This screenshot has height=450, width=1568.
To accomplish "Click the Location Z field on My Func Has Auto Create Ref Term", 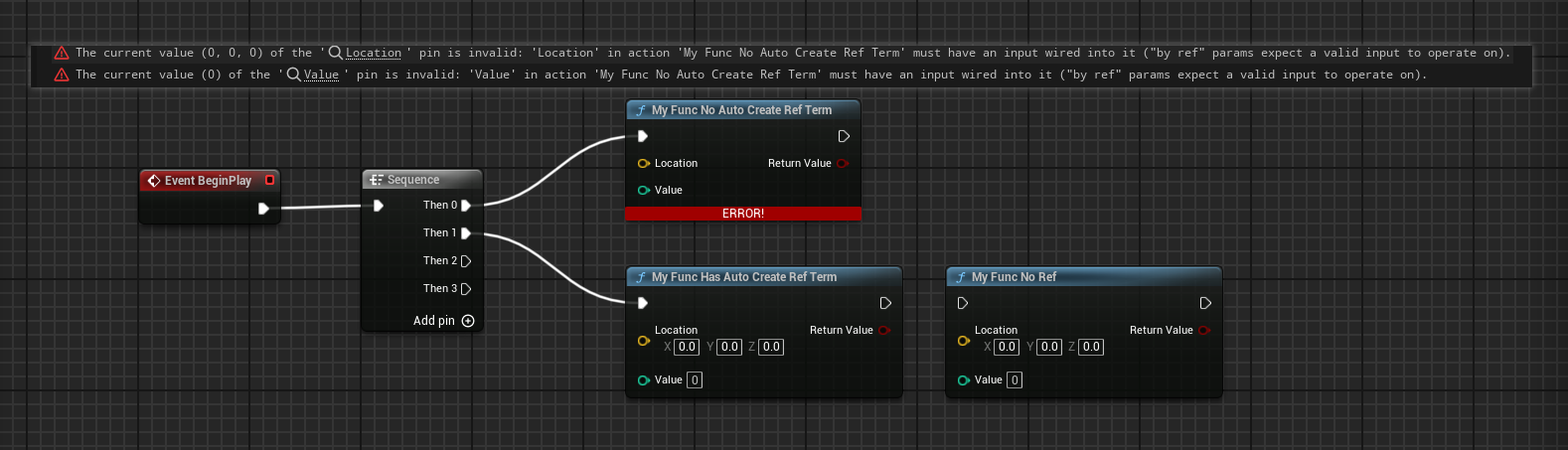I will 771,347.
